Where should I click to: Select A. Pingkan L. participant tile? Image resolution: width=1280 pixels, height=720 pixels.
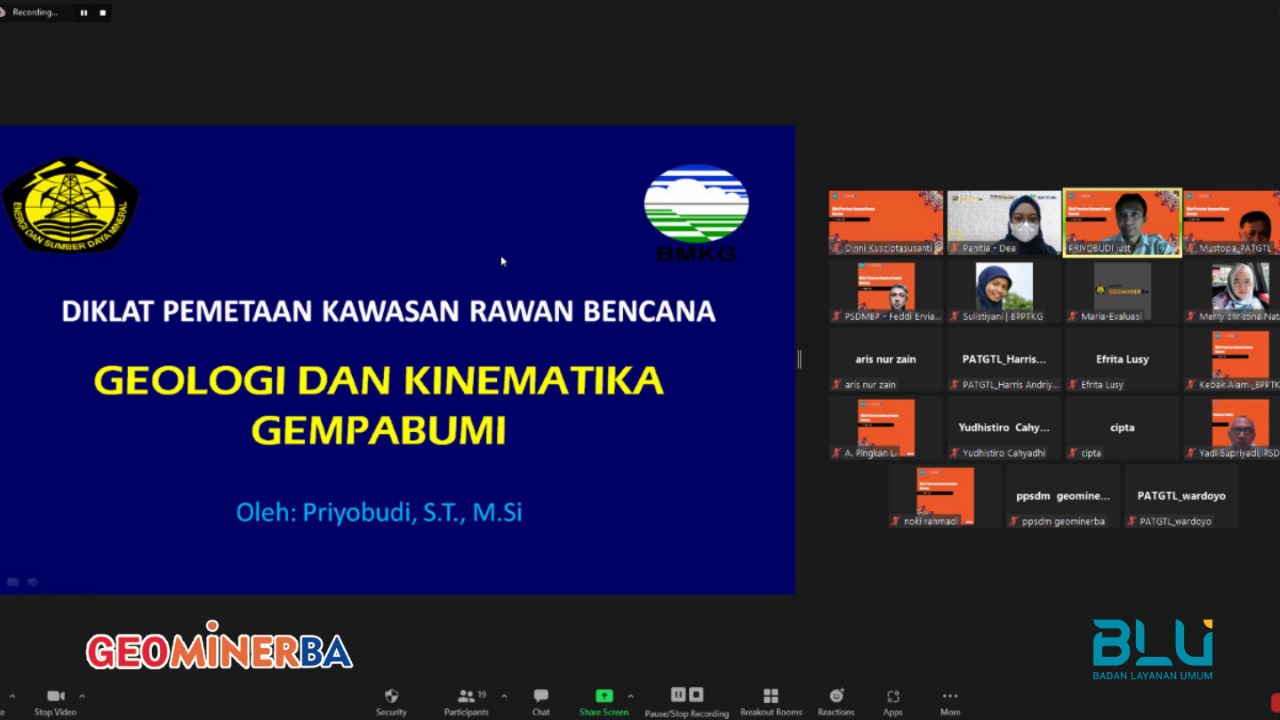coord(886,427)
